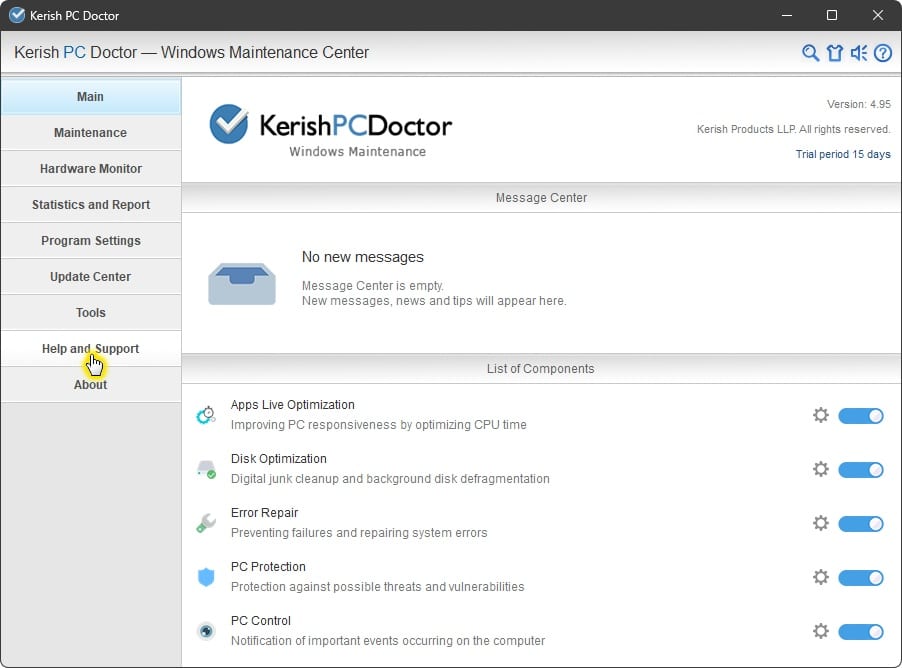
Task: Click the Apps Live Optimization title
Action: (292, 404)
